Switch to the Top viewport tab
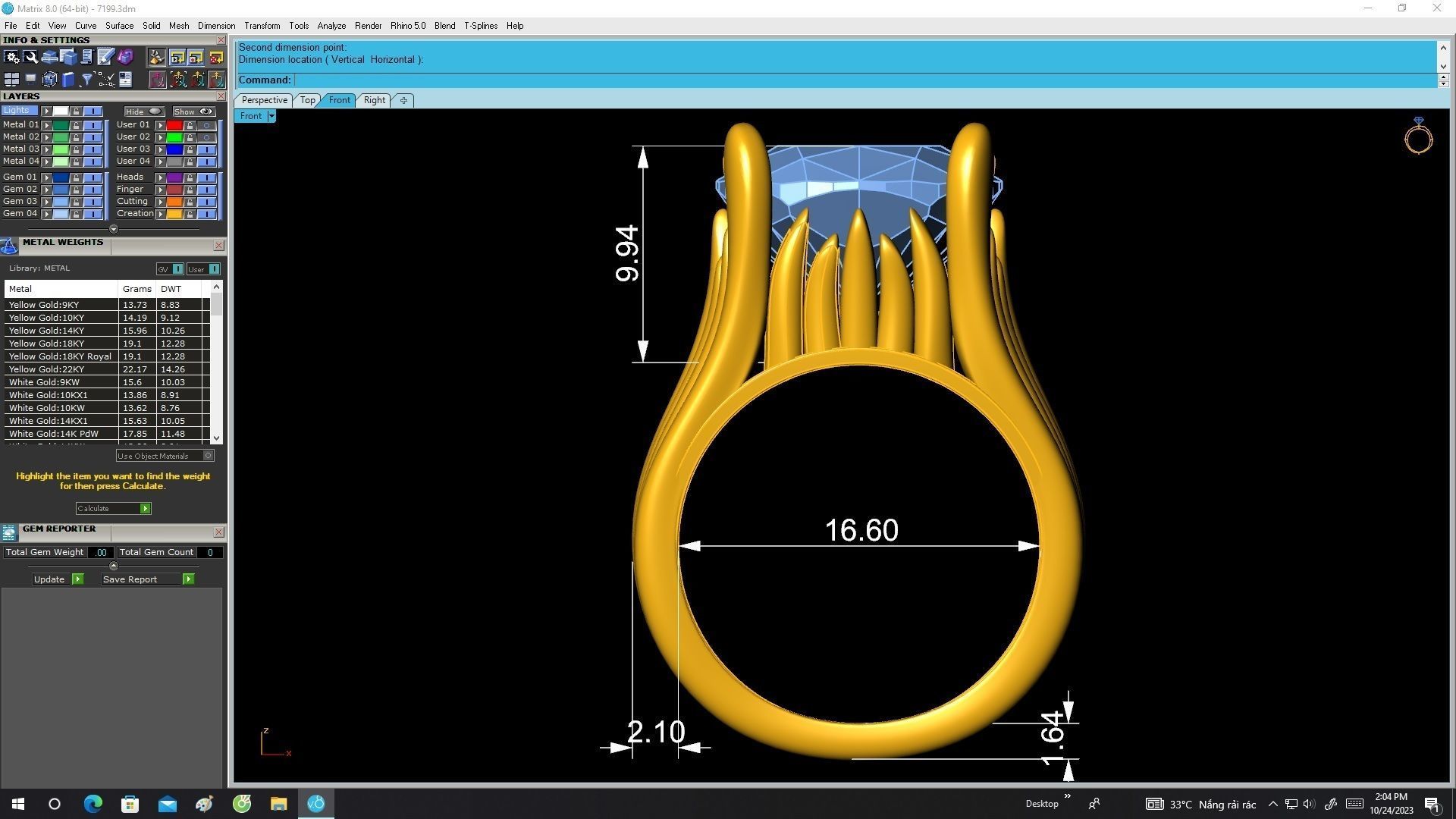Viewport: 1456px width, 819px height. pyautogui.click(x=307, y=100)
